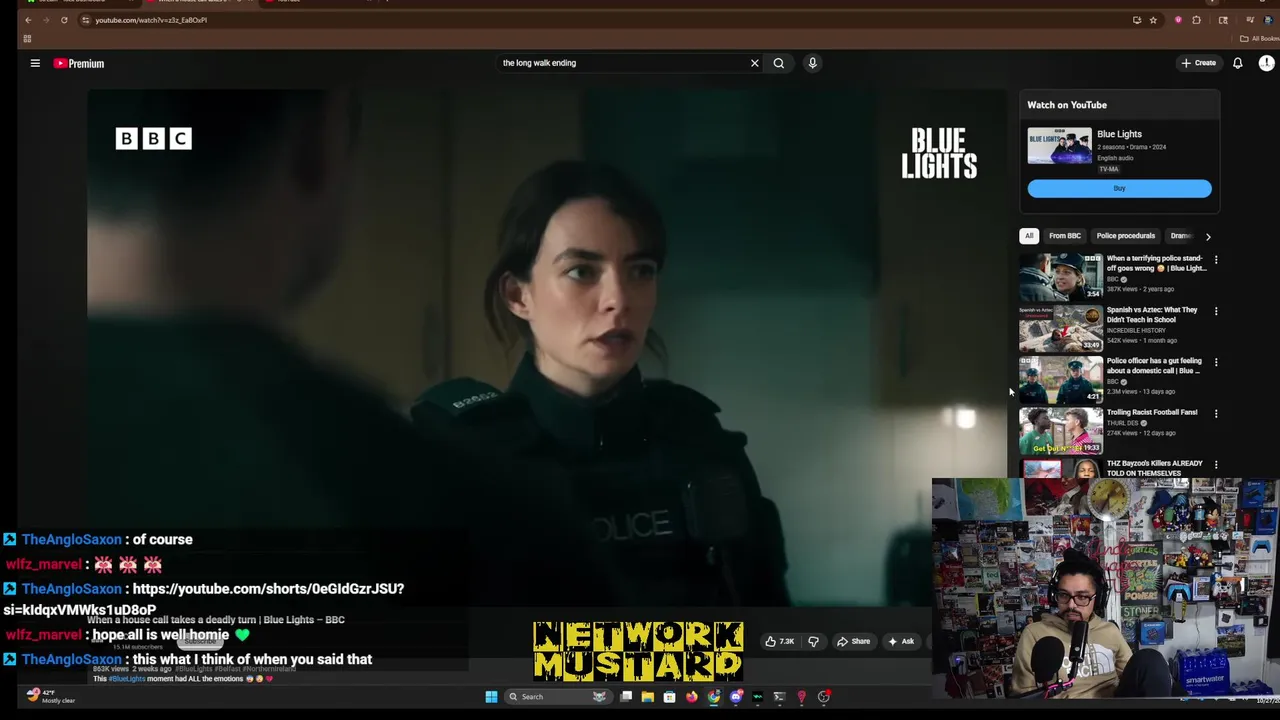The width and height of the screenshot is (1280, 720).
Task: Open Discord from taskbar
Action: [x=736, y=697]
